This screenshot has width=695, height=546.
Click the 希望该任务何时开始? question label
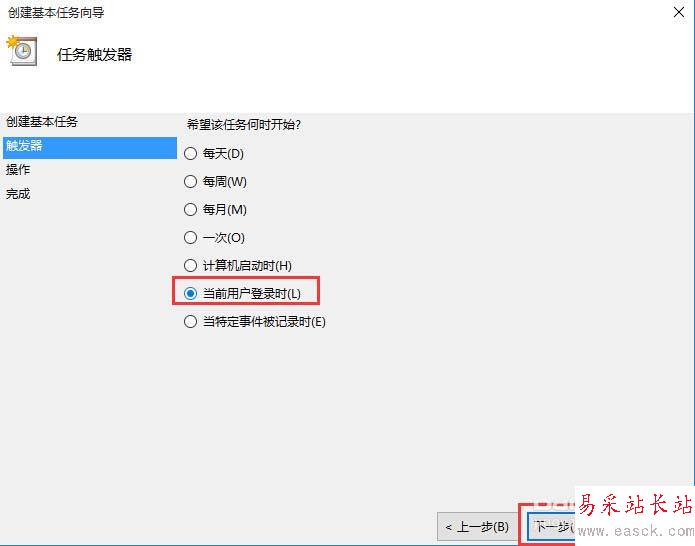coord(244,125)
